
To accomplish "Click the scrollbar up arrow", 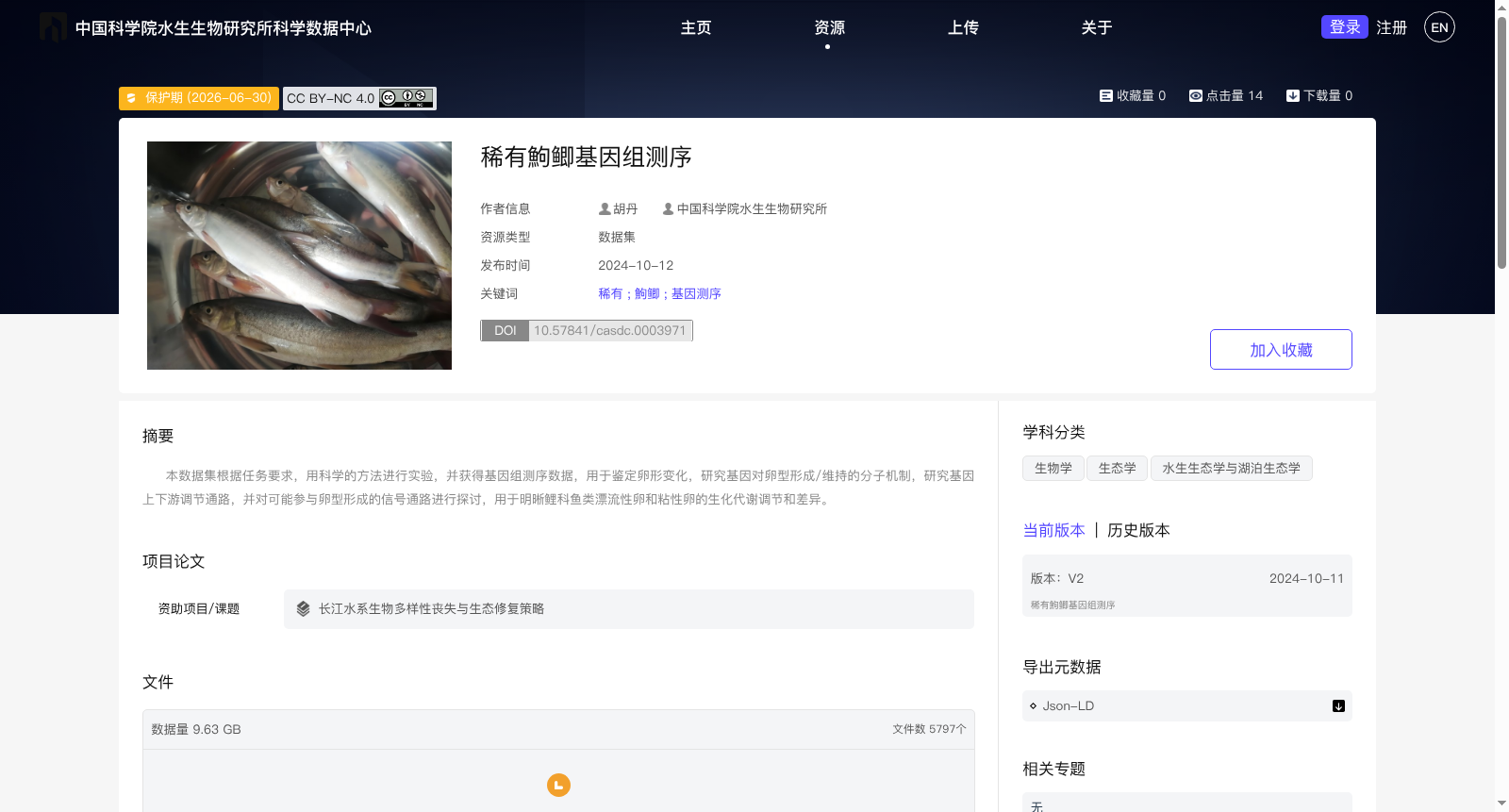I will coord(1501,7).
